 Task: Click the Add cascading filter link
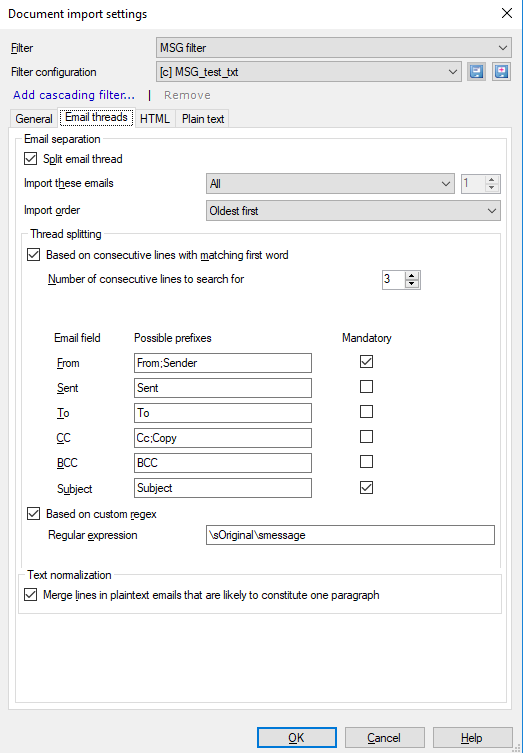pyautogui.click(x=74, y=95)
